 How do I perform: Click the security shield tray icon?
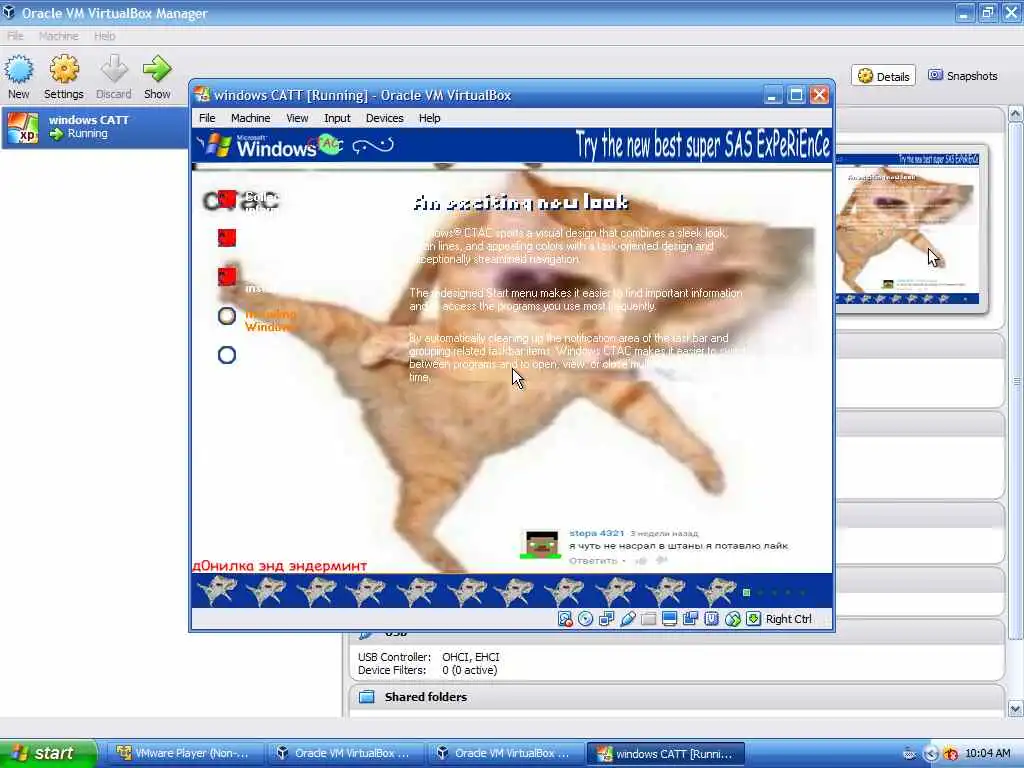[x=951, y=754]
